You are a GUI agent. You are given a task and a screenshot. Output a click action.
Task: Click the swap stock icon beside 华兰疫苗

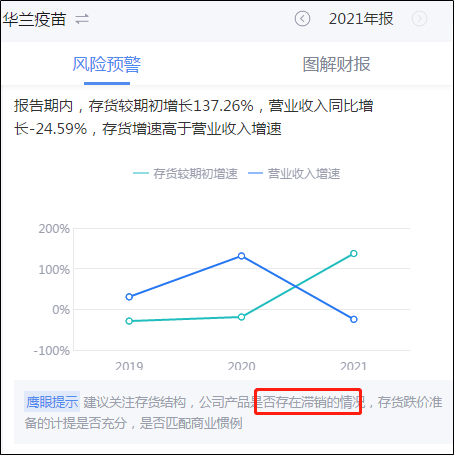pos(82,19)
